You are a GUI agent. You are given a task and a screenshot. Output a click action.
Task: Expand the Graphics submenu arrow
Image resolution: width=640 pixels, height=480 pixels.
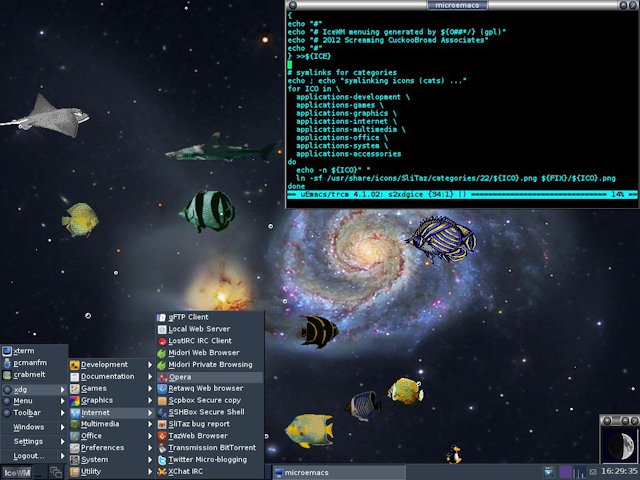(x=150, y=400)
